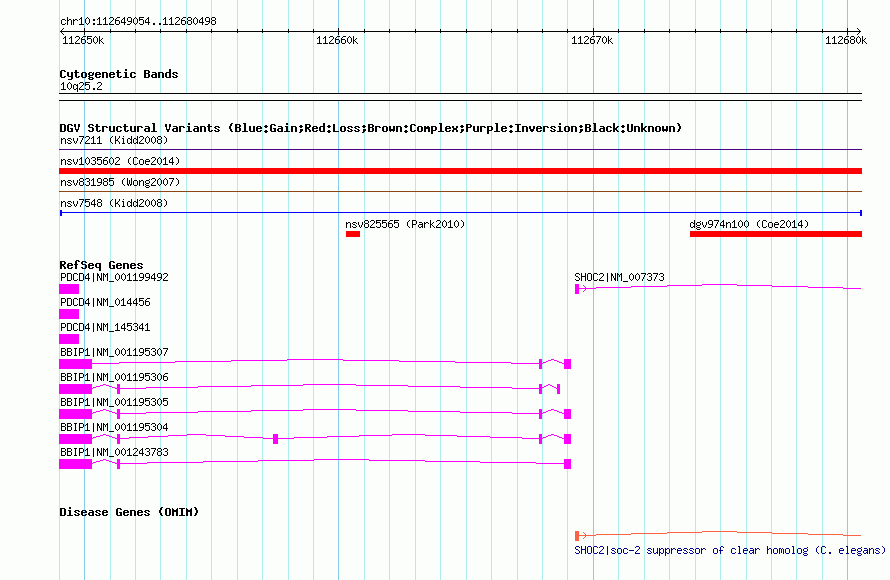Click the BBIP1 NM_001243783 last exon block
The width and height of the screenshot is (890, 580).
click(x=567, y=464)
